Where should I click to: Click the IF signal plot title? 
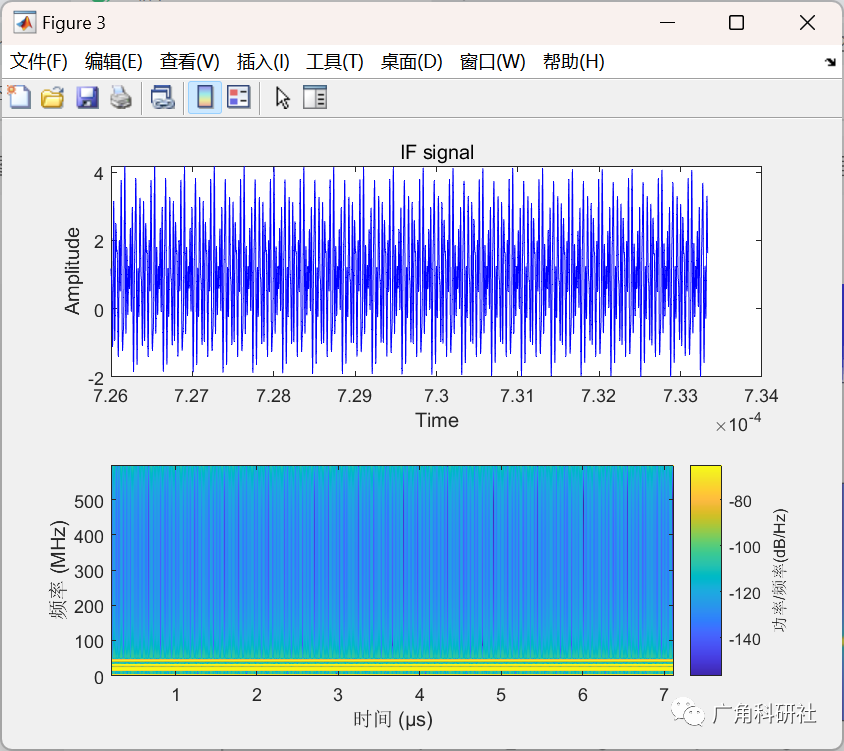click(437, 152)
